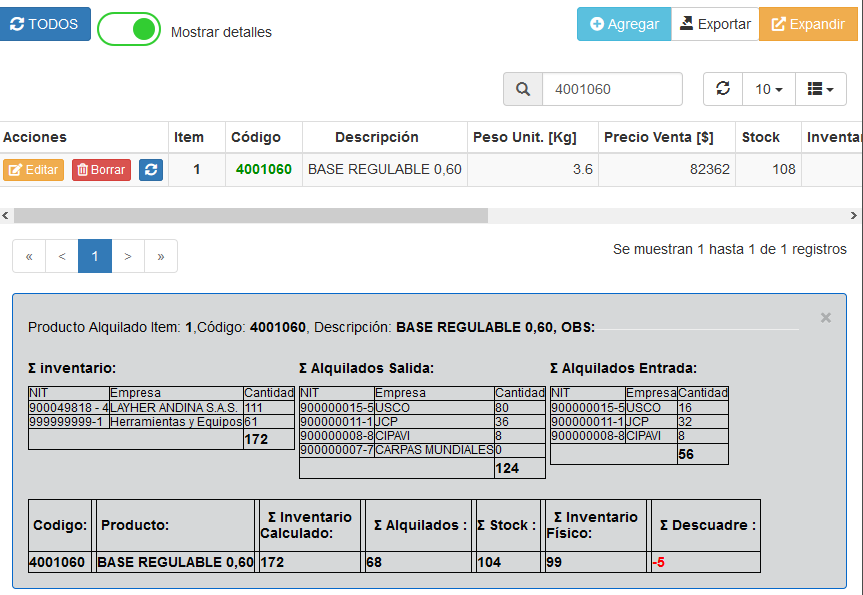
Task: Go to the next page arrow
Action: click(x=128, y=257)
